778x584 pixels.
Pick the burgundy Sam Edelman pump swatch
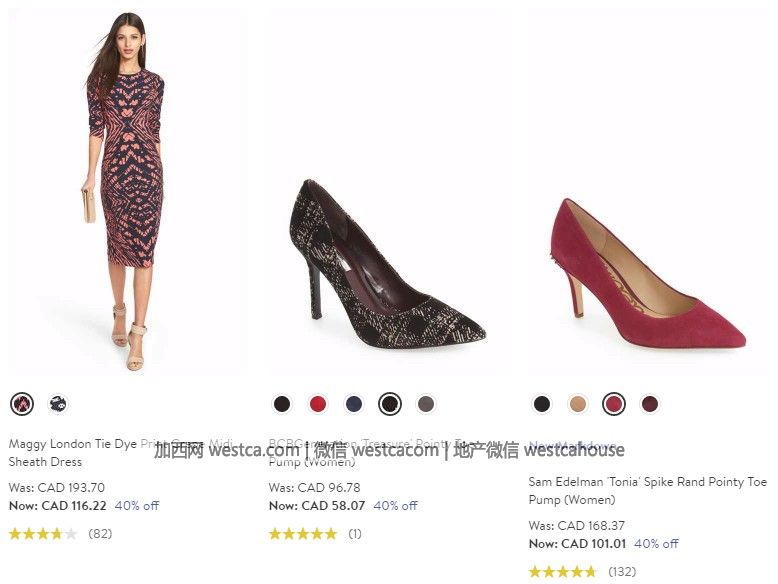(650, 403)
